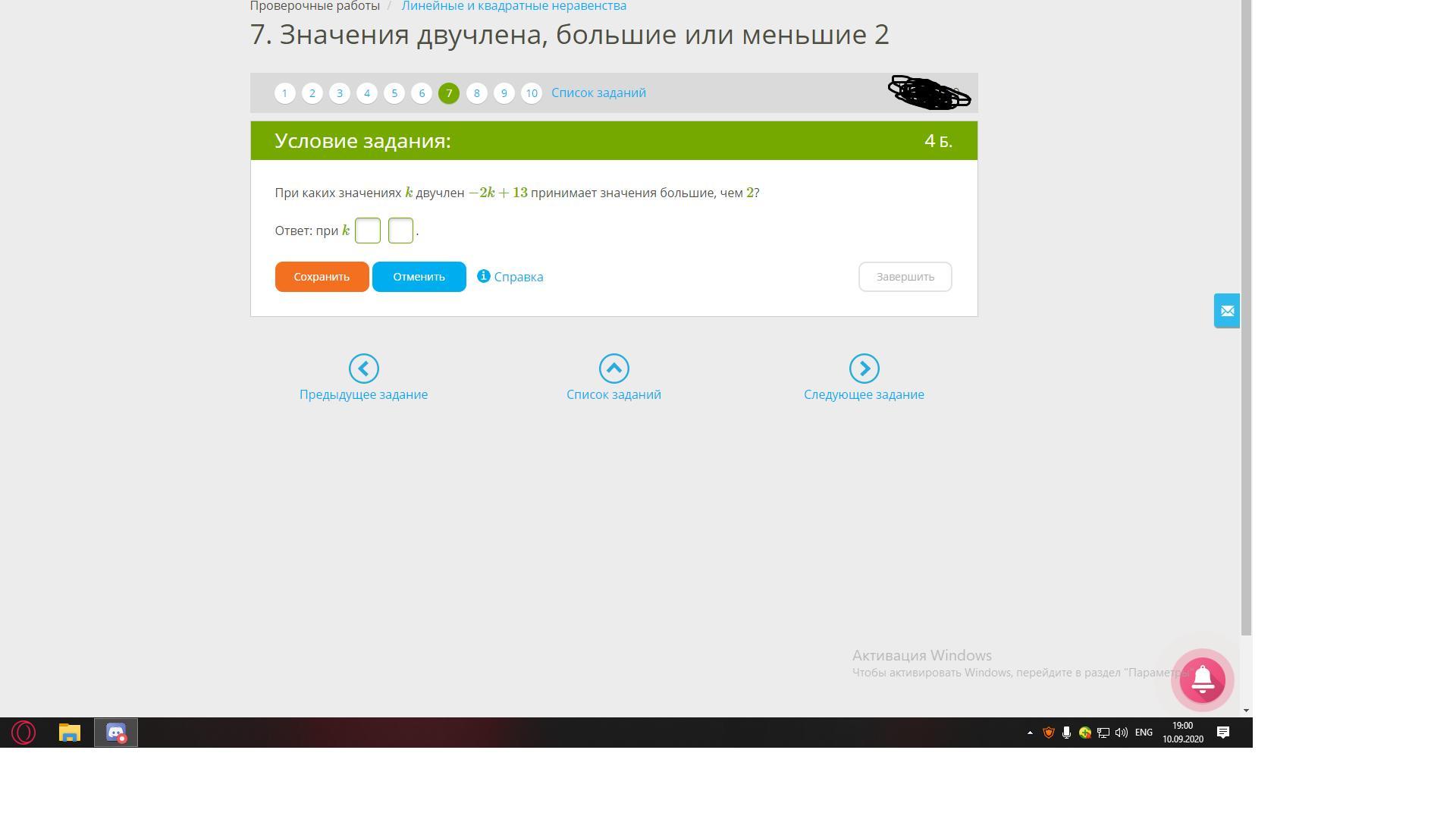Show hidden tray icons arrow
Screen dimensions: 1456x819
pos(1030,733)
